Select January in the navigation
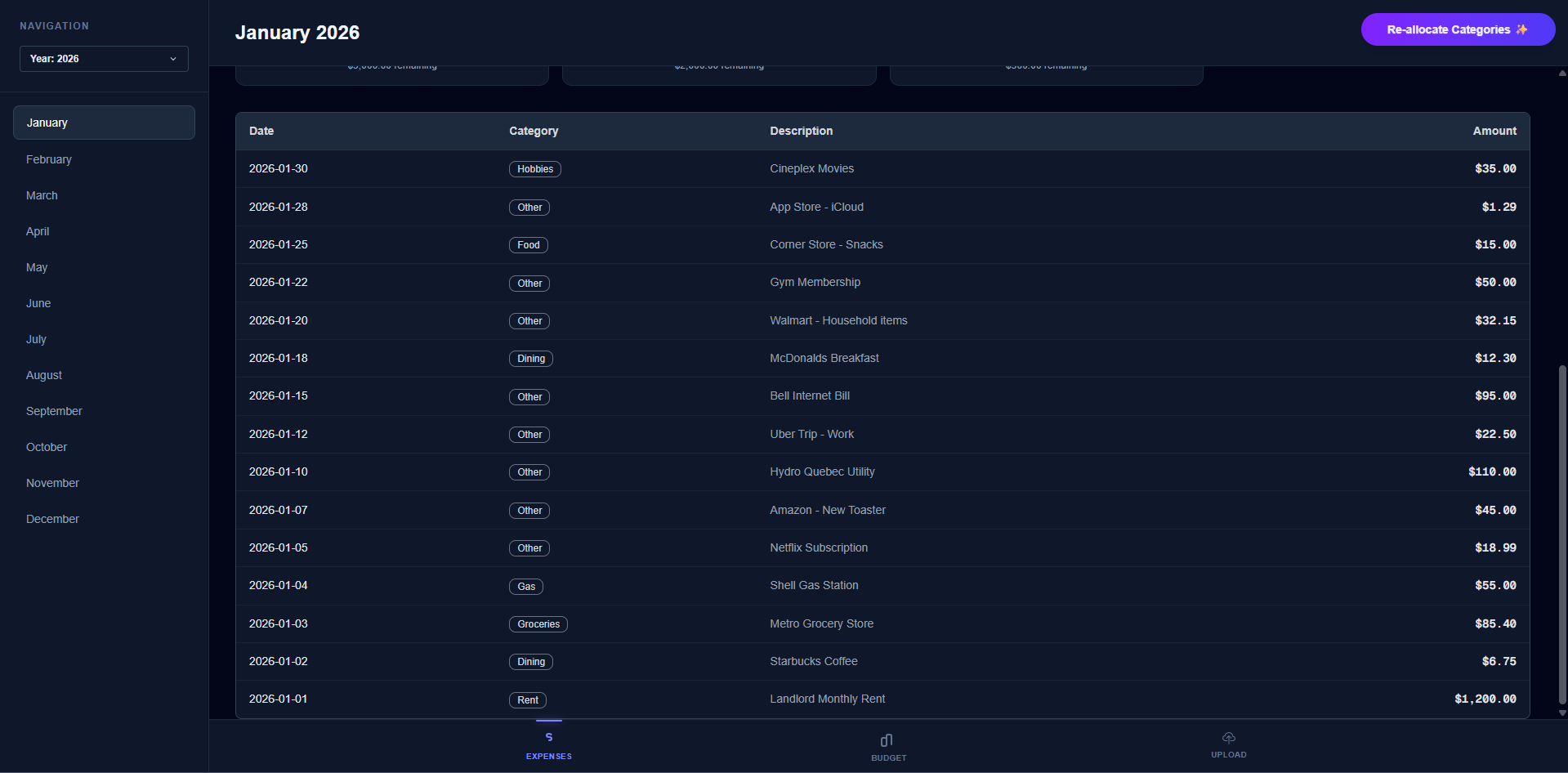 pos(104,123)
